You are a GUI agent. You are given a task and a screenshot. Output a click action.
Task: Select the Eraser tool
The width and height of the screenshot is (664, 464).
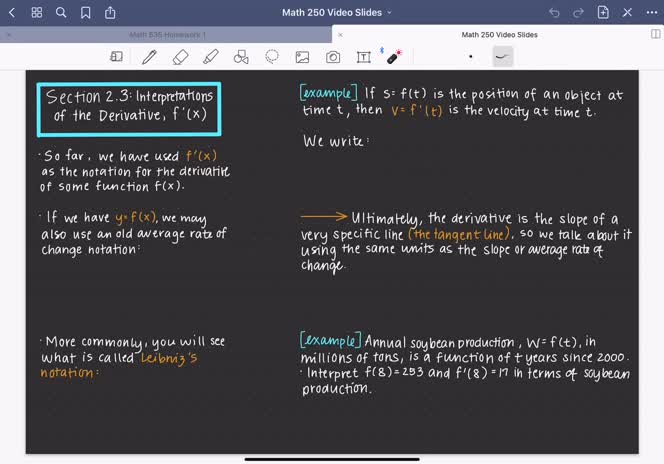click(180, 57)
